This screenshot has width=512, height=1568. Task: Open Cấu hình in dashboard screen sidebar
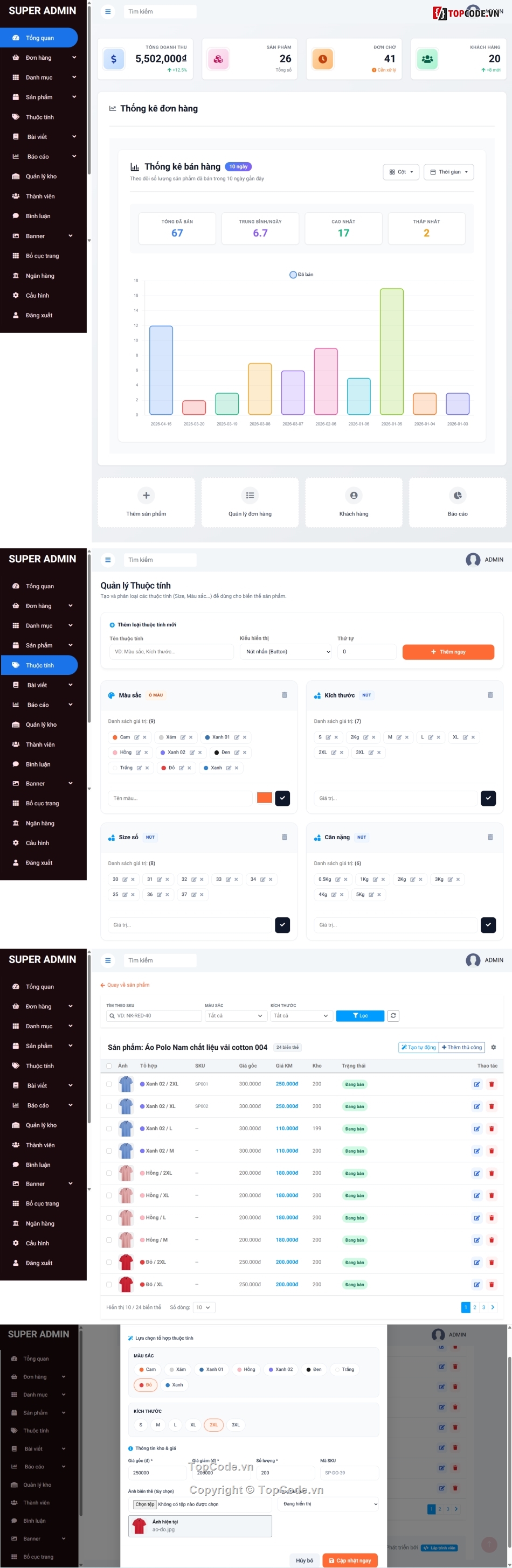(38, 295)
